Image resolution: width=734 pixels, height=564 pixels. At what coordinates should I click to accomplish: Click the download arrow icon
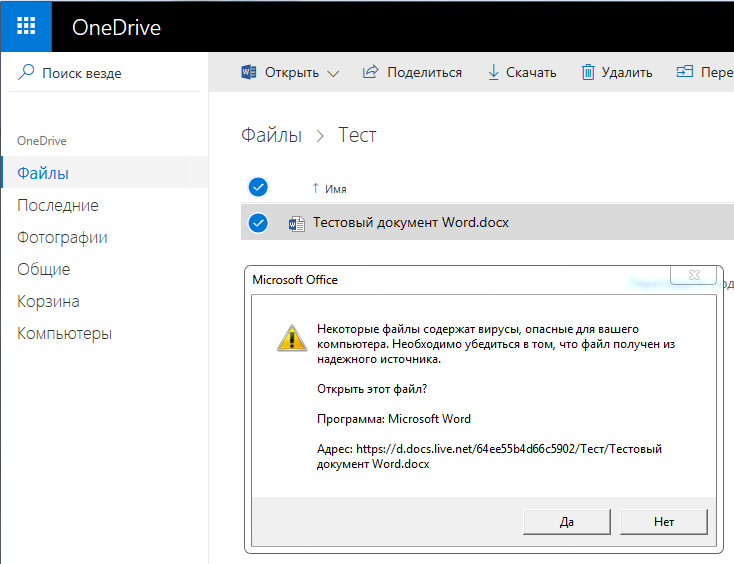coord(493,72)
